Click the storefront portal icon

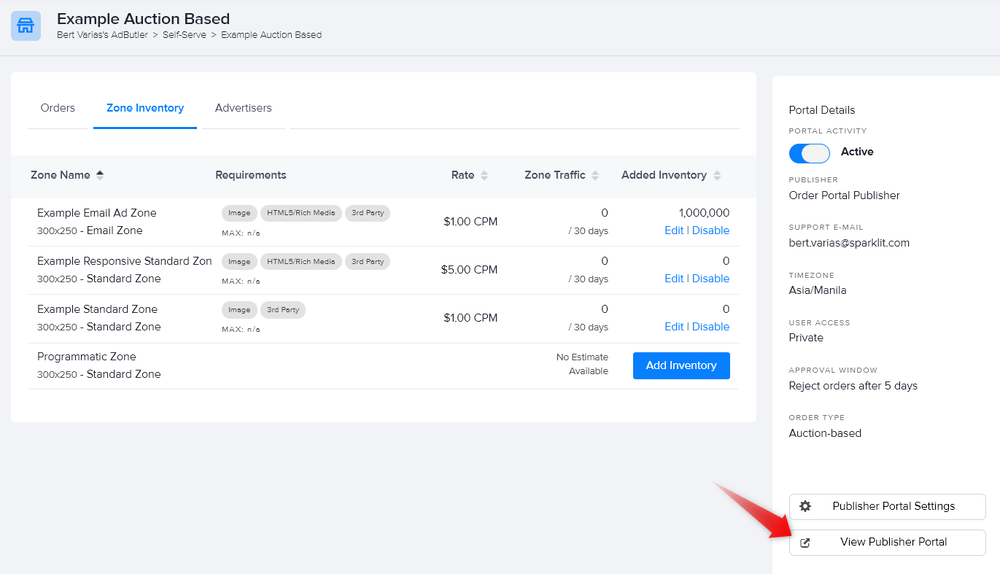(x=26, y=26)
